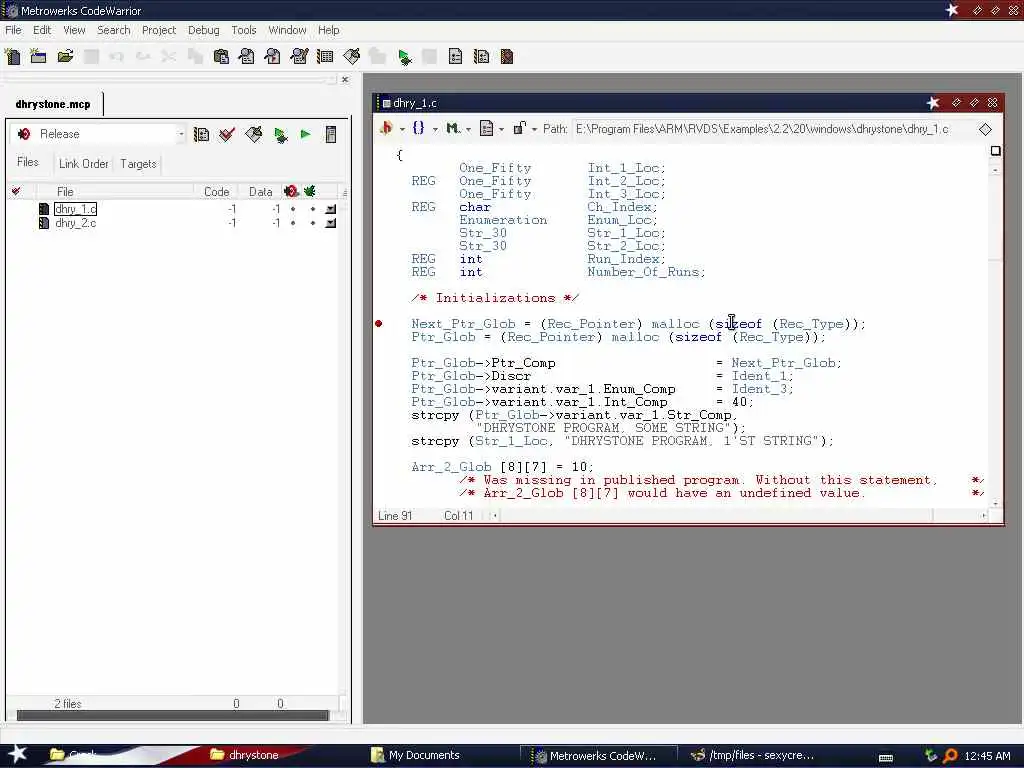Open the Debug menu
Image resolution: width=1024 pixels, height=768 pixels.
click(204, 30)
